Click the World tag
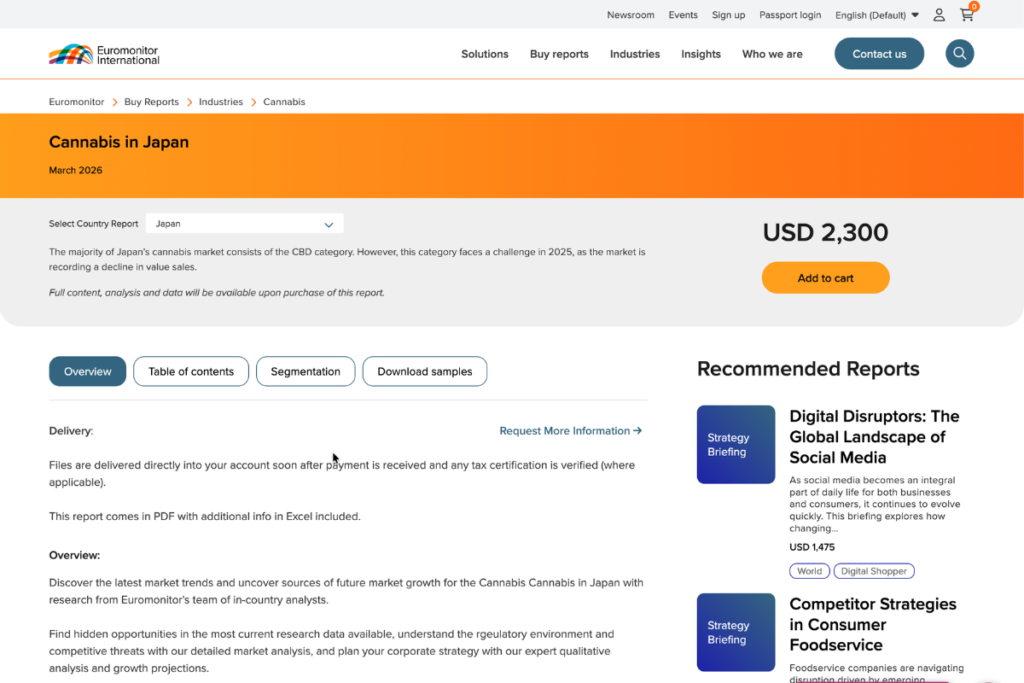 [x=809, y=571]
